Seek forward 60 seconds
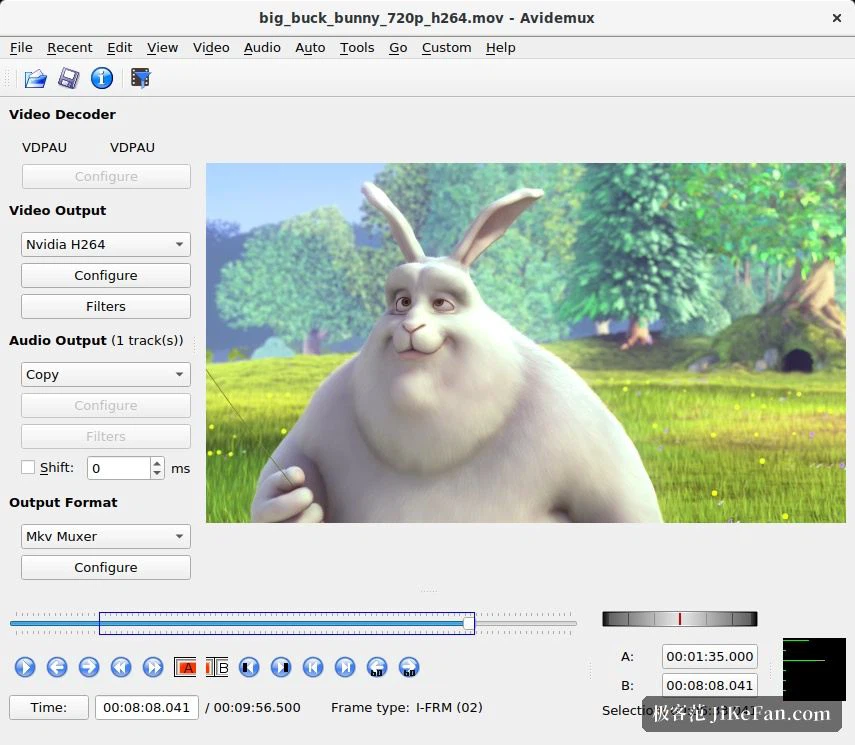 click(409, 667)
